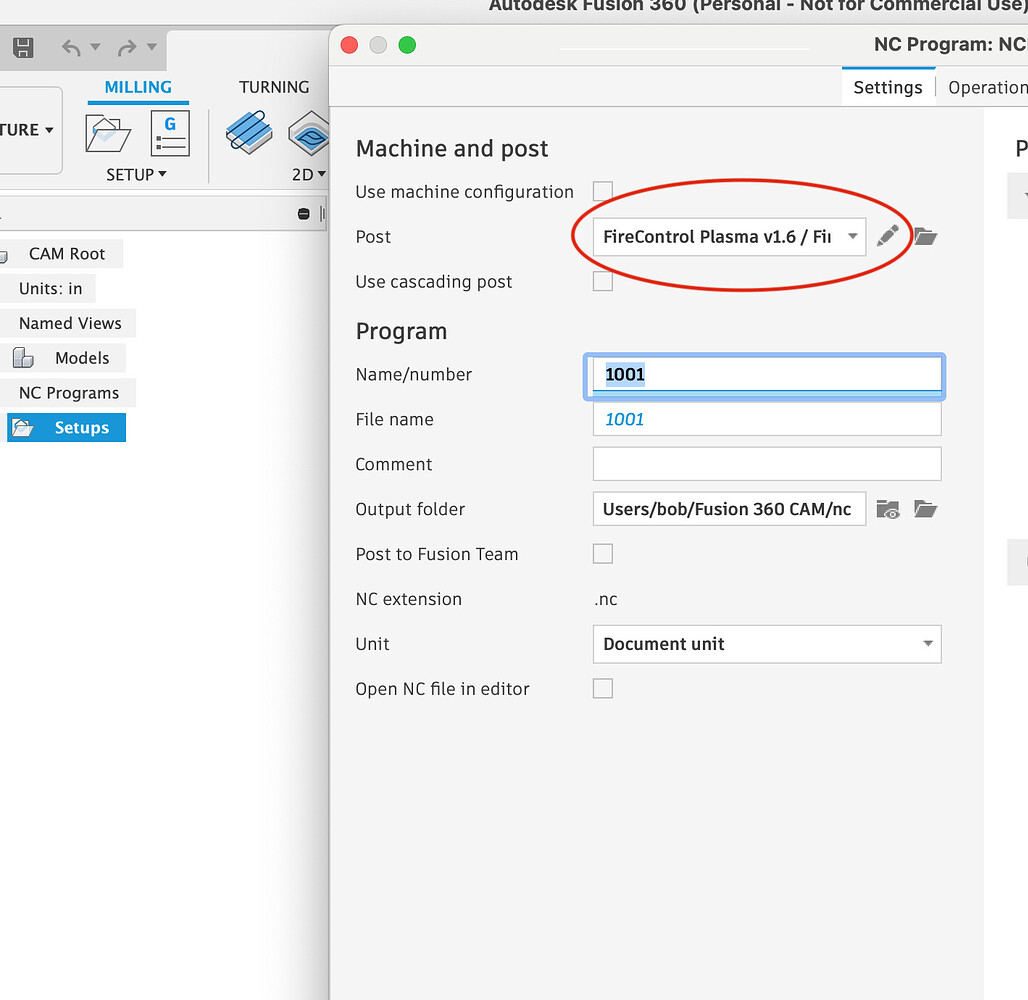Click the browser panel collapse icon
Viewport: 1028px width, 1000px height.
pos(304,214)
